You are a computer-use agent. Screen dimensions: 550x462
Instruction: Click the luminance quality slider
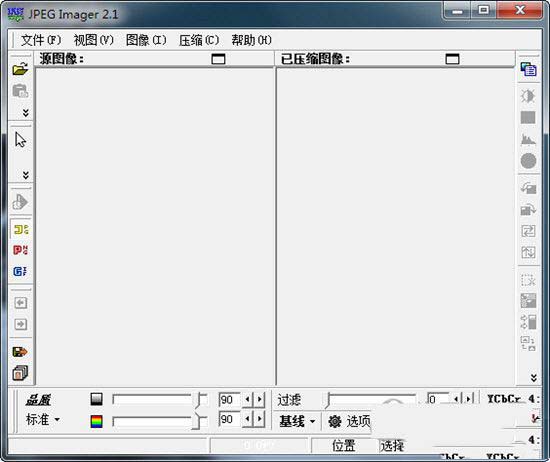(160, 400)
